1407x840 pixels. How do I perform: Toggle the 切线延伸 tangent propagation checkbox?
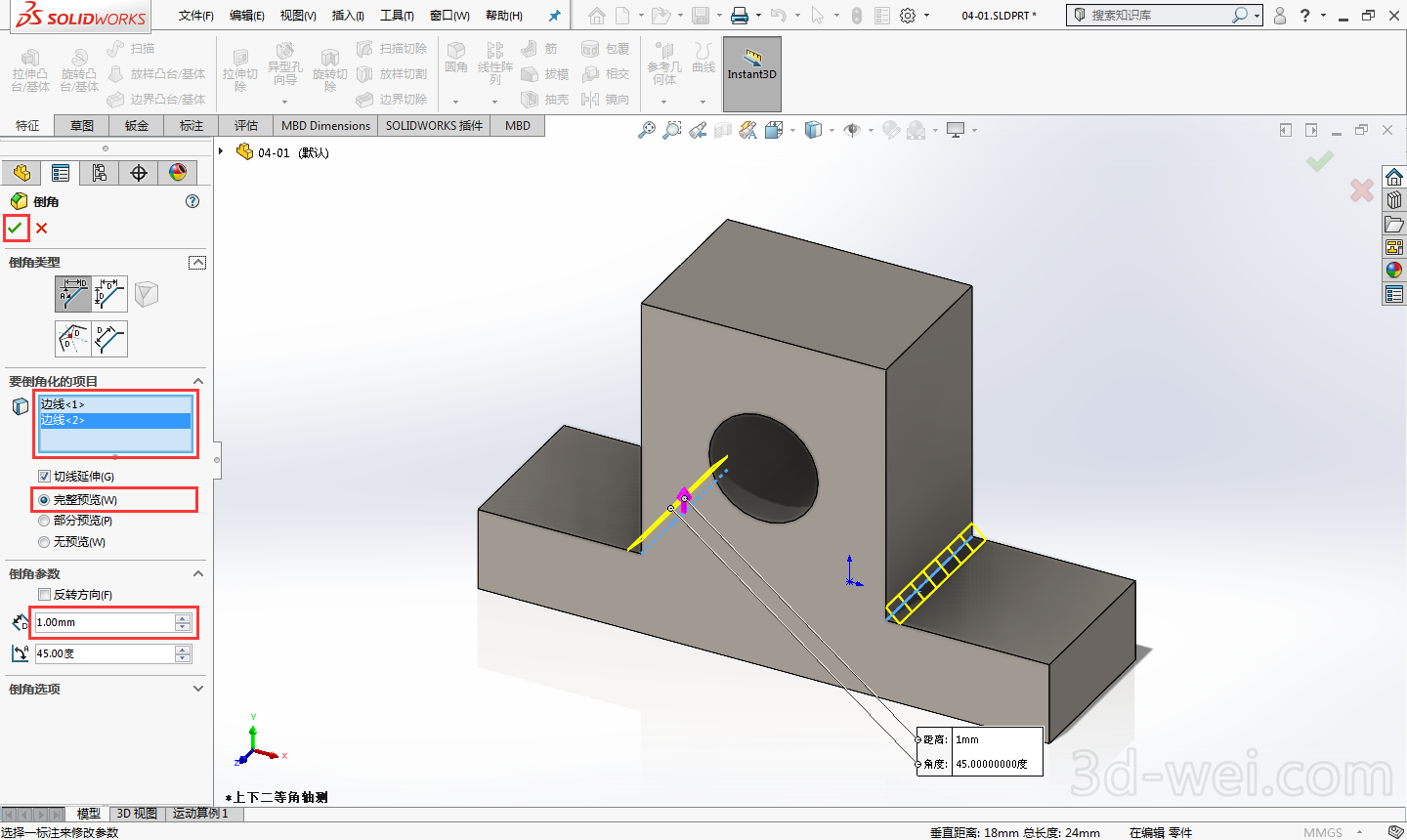pos(44,477)
